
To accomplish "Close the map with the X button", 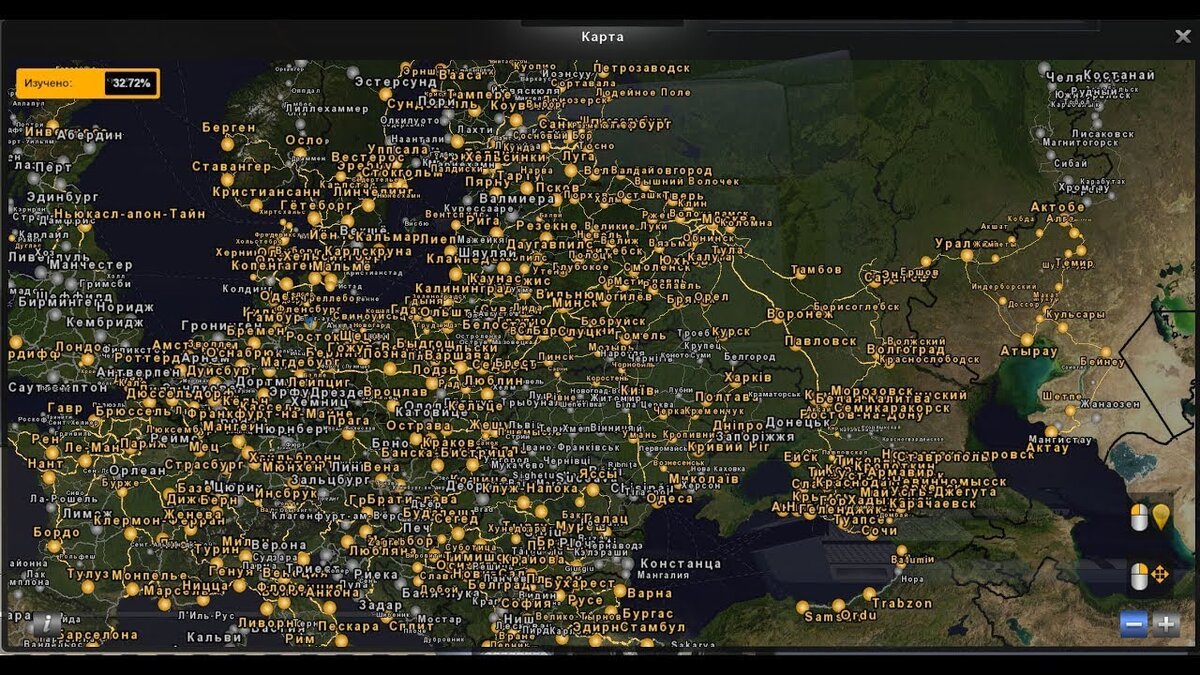I will pyautogui.click(x=1182, y=36).
